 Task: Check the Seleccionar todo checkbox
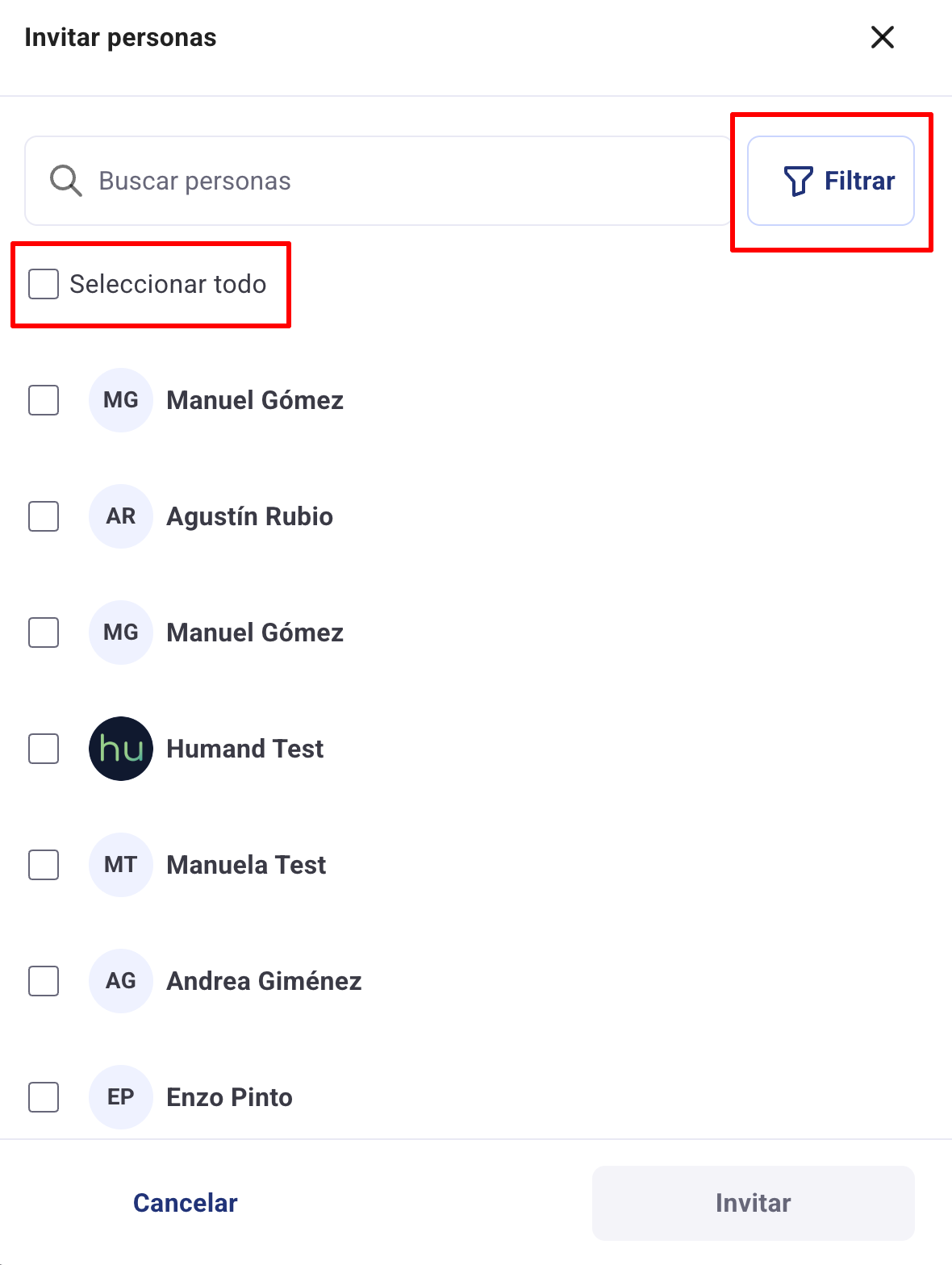[44, 284]
